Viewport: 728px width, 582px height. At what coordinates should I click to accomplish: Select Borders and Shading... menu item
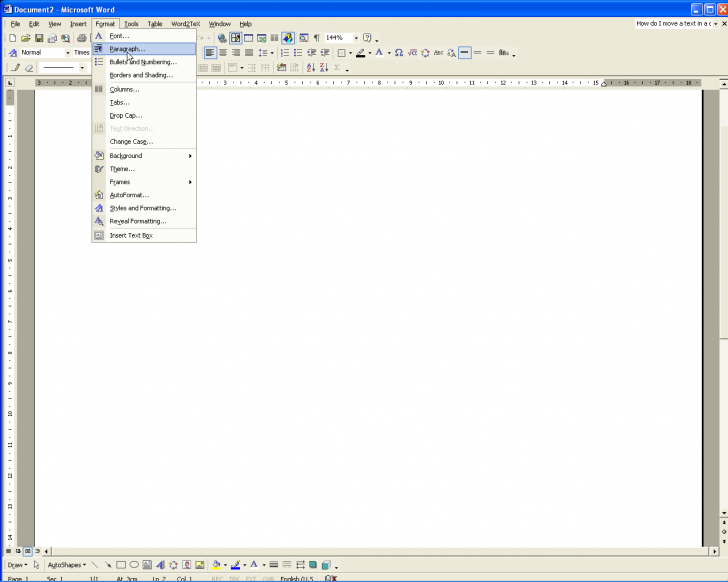click(144, 75)
